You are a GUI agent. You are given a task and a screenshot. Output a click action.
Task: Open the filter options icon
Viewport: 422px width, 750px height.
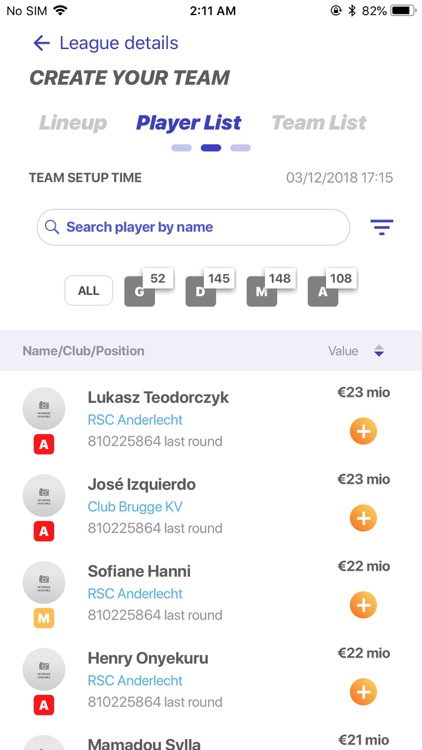click(x=381, y=227)
